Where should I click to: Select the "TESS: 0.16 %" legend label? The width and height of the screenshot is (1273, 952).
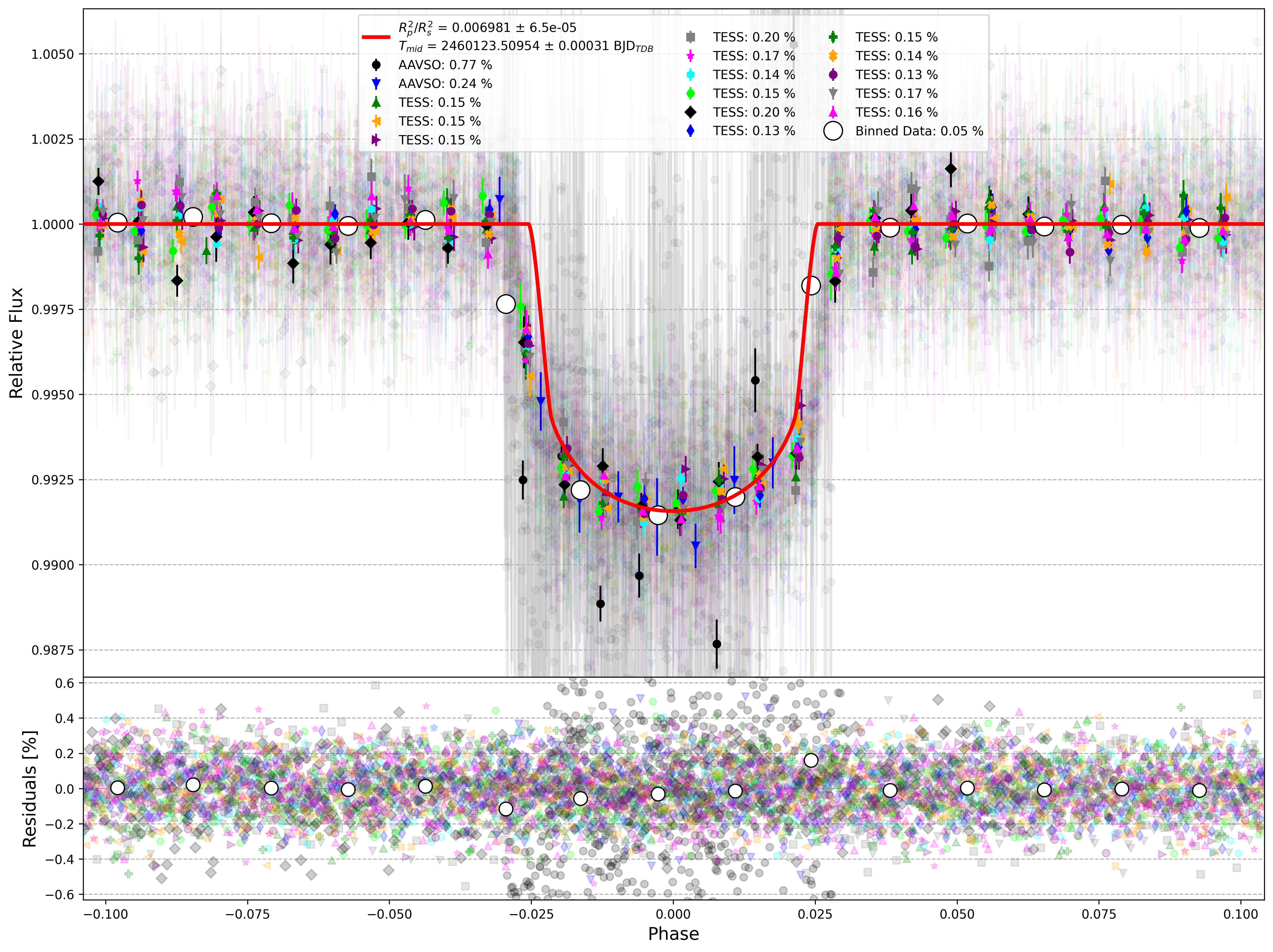(896, 112)
